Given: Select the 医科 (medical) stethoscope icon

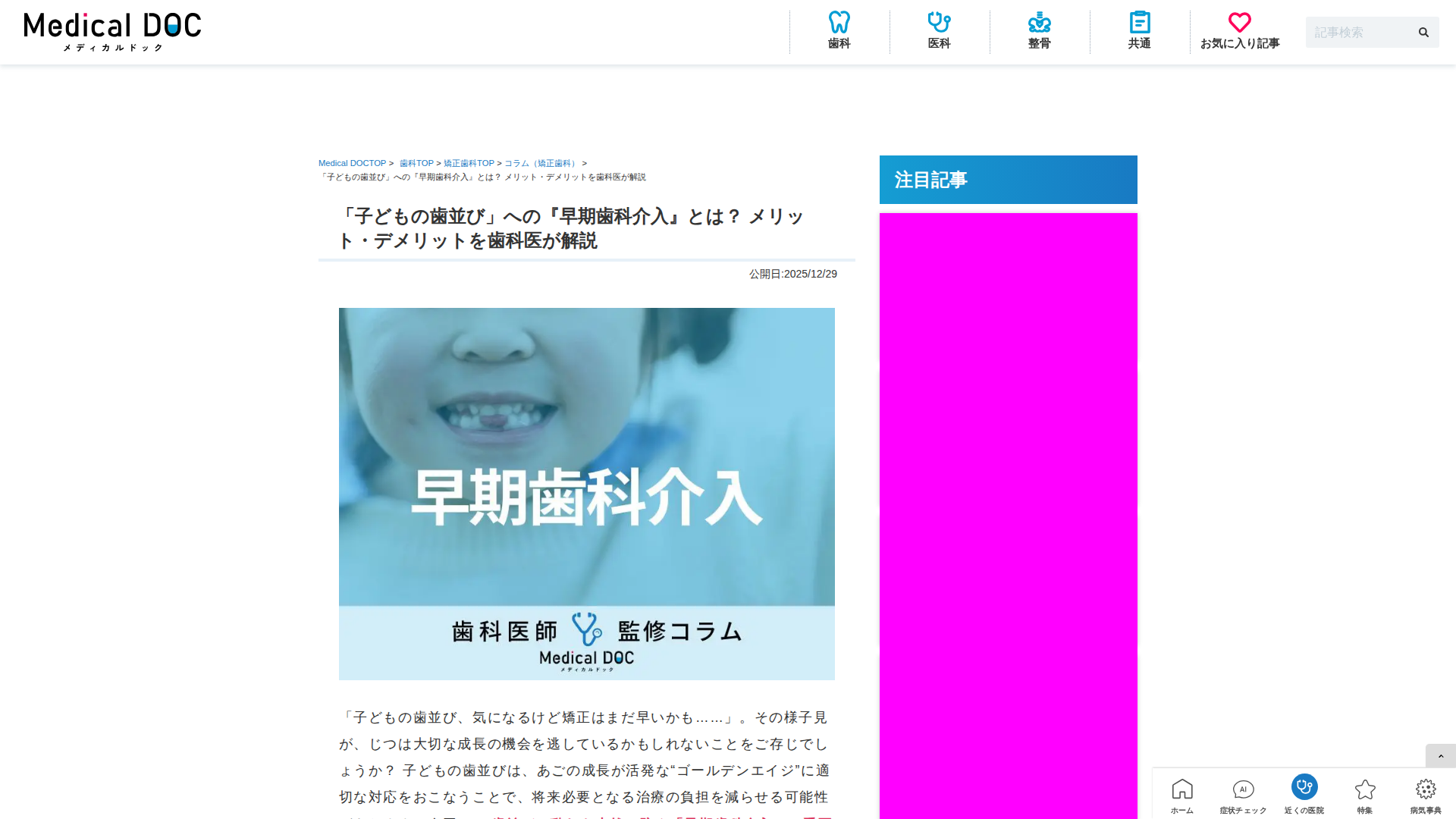Looking at the screenshot, I should pos(939,30).
